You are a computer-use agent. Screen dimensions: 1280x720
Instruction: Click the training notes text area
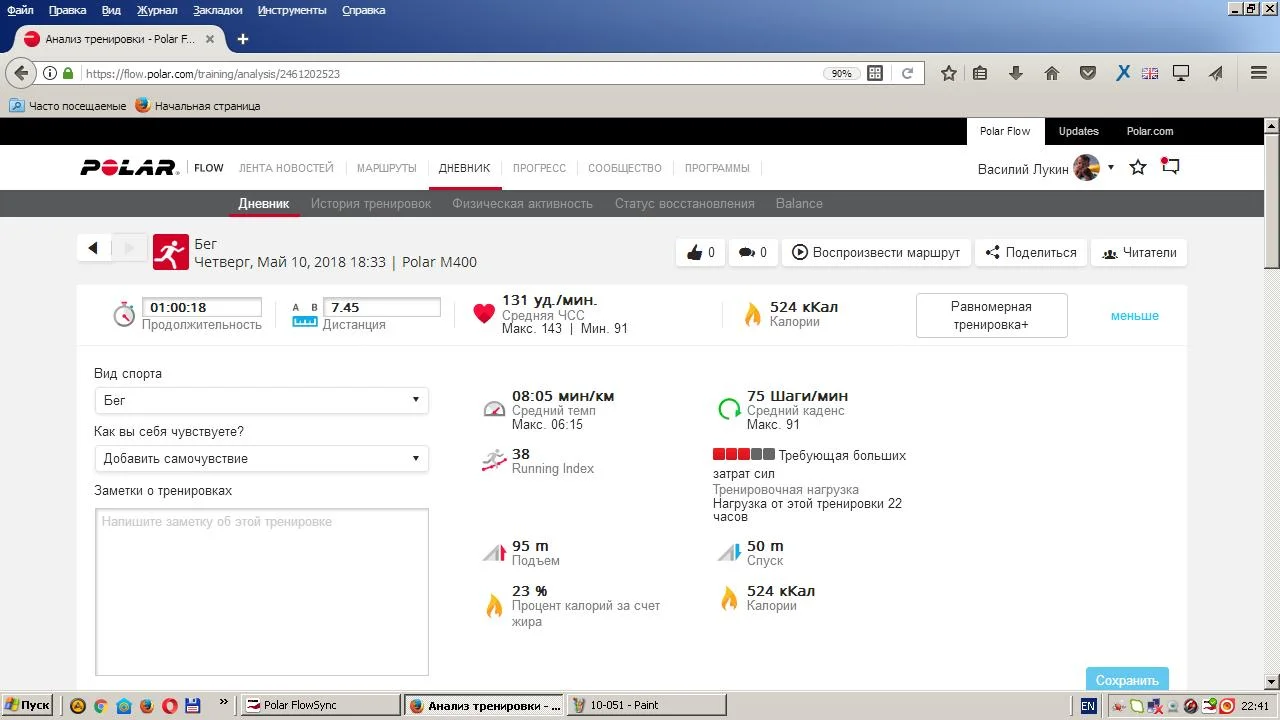tap(261, 592)
